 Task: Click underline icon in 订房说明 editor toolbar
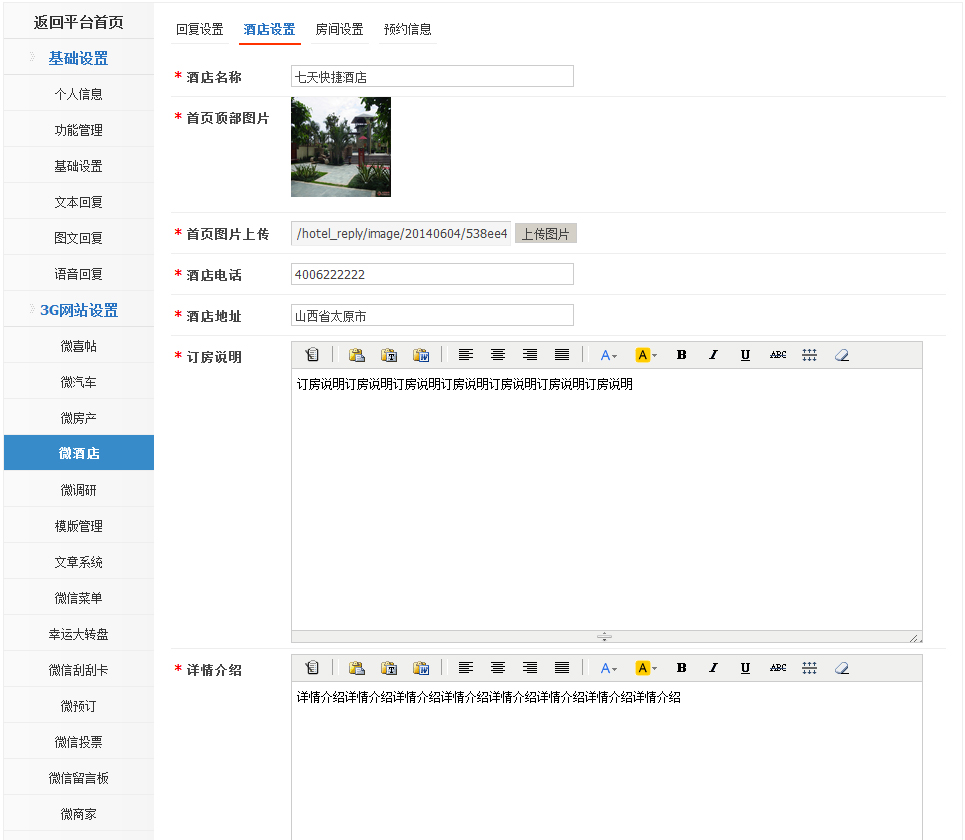(x=745, y=355)
